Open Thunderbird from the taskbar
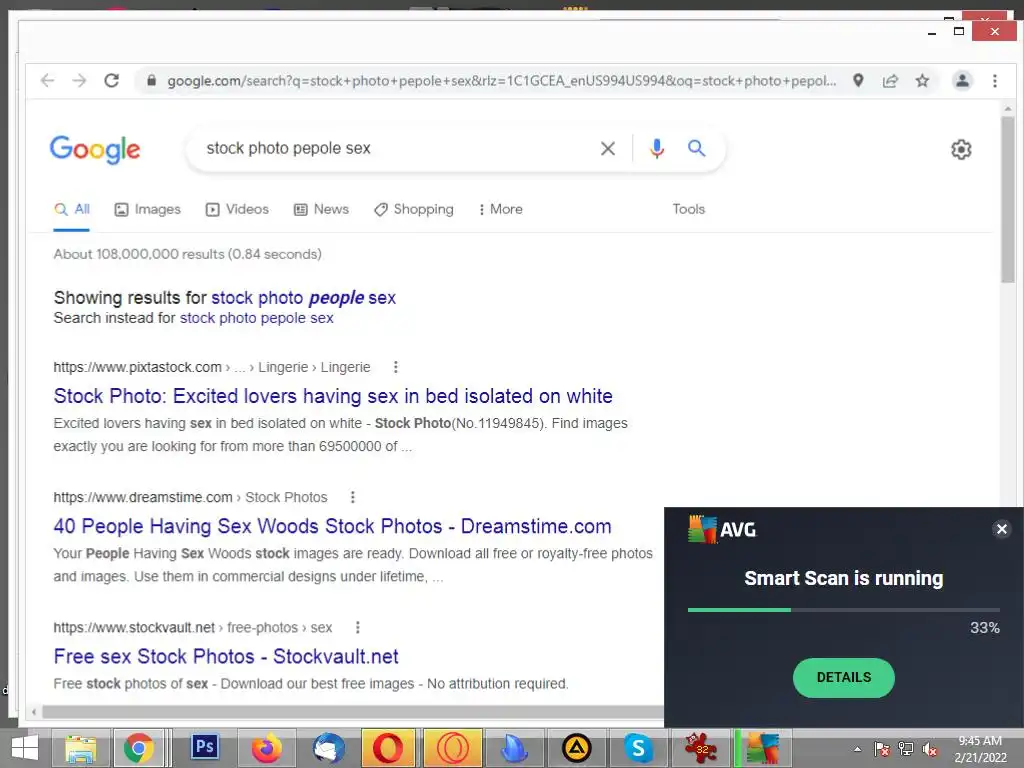The image size is (1024, 768). coord(328,748)
